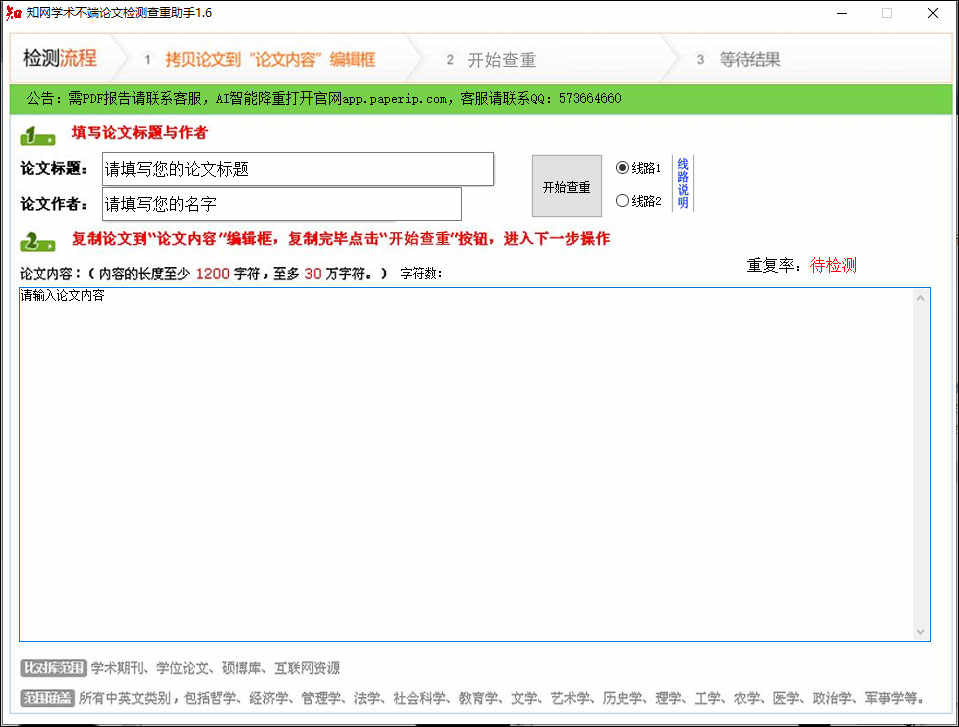Click the 待检测 repetition rate status
This screenshot has width=959, height=727.
pyautogui.click(x=833, y=265)
